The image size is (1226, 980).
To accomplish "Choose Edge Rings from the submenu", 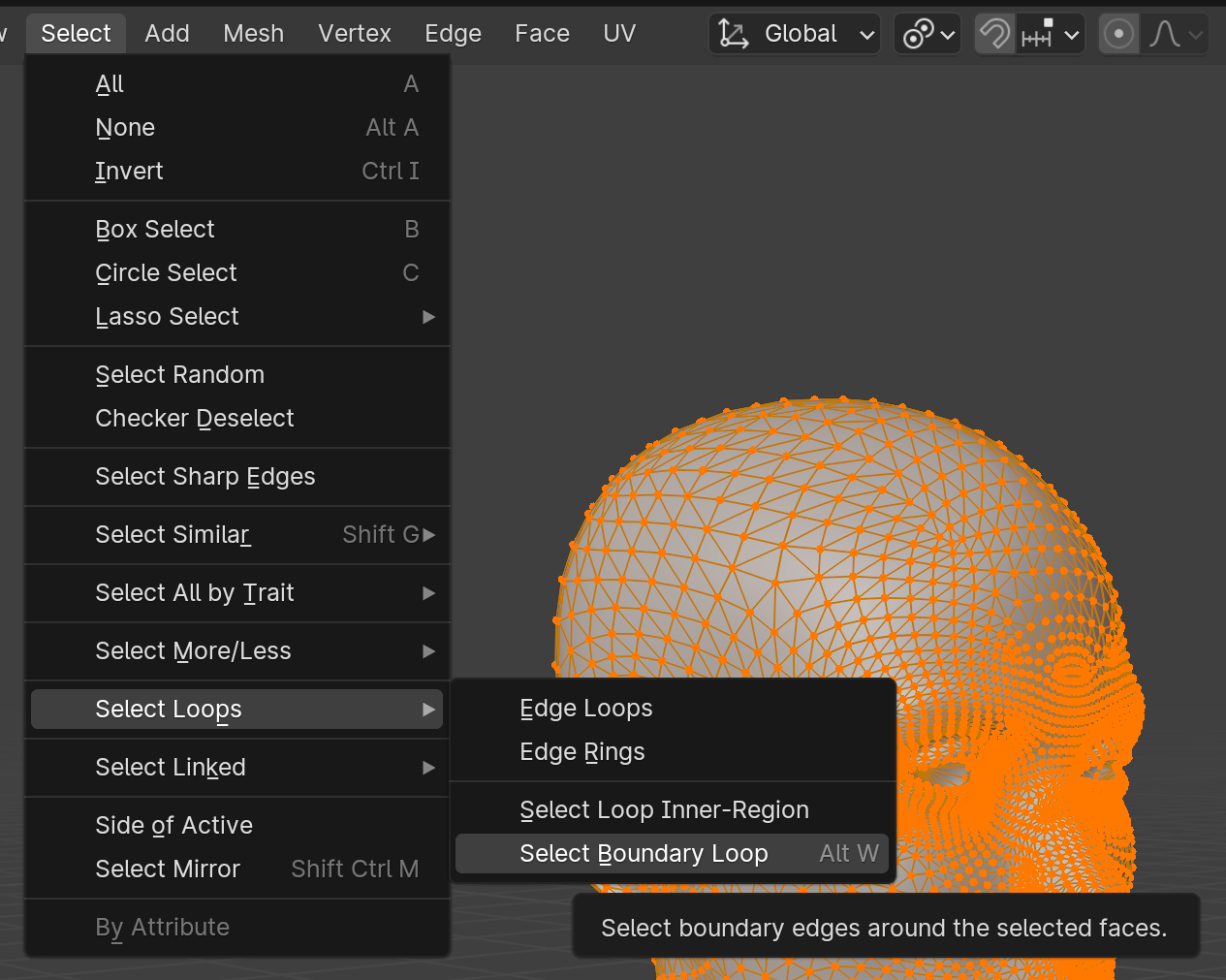I will tap(582, 752).
